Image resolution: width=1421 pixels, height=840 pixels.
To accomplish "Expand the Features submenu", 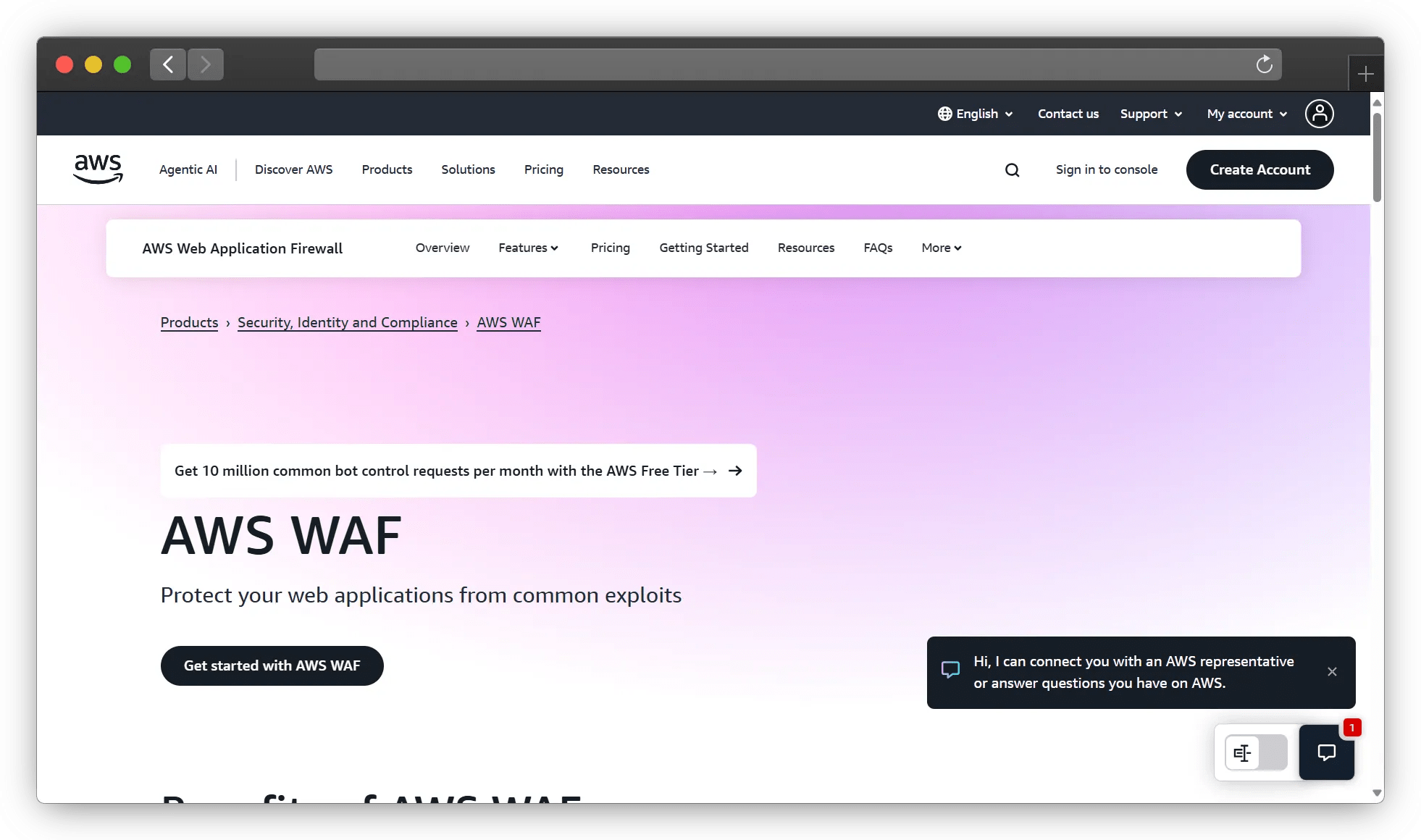I will coord(528,248).
